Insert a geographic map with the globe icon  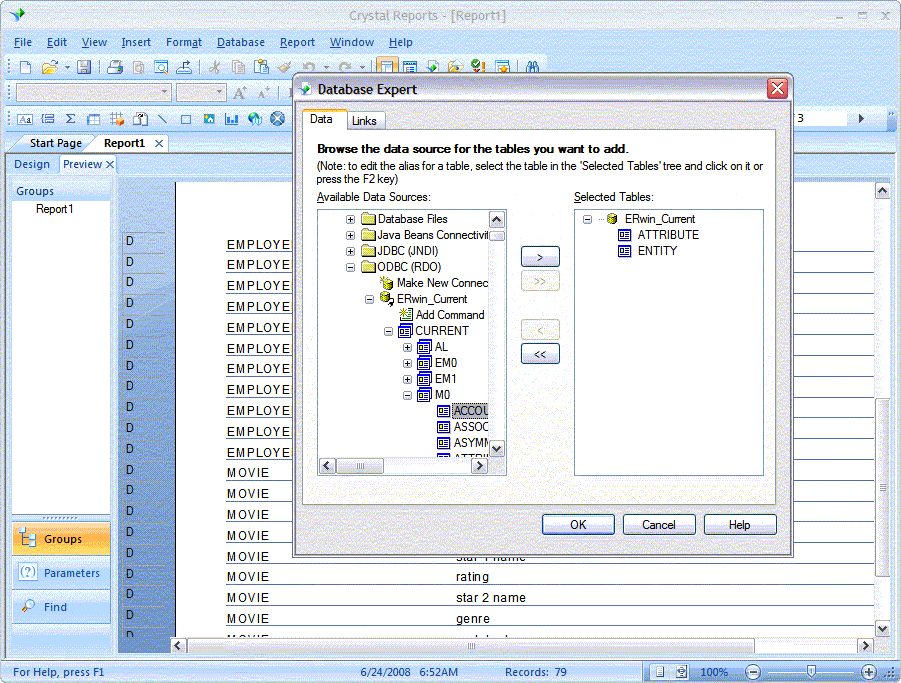point(255,119)
